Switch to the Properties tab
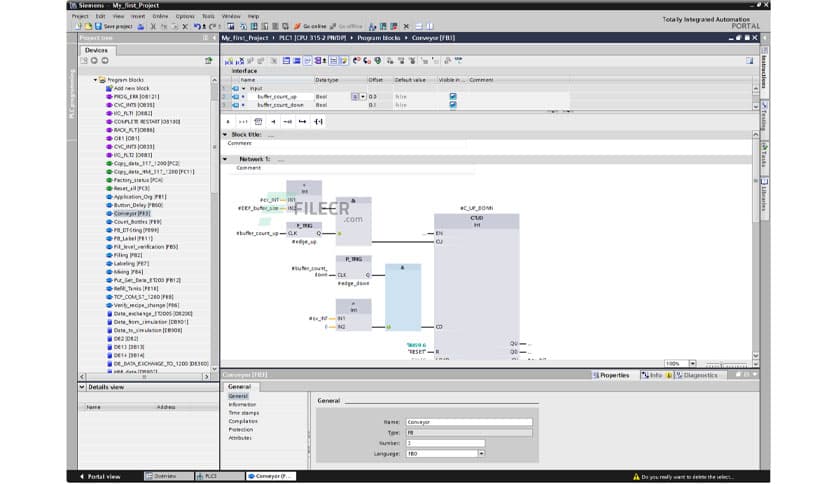 click(x=611, y=375)
